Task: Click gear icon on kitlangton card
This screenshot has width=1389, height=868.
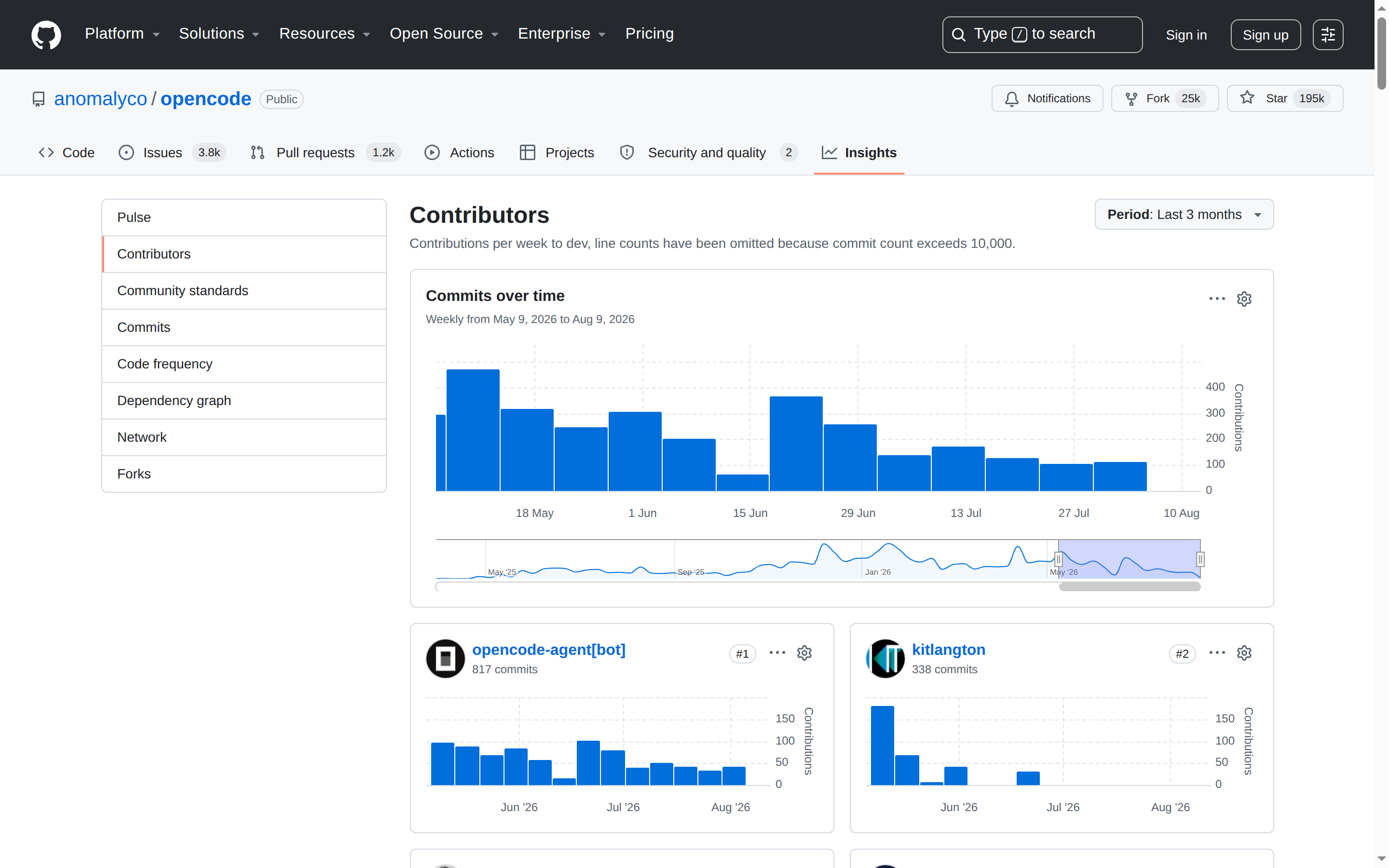Action: click(x=1244, y=653)
